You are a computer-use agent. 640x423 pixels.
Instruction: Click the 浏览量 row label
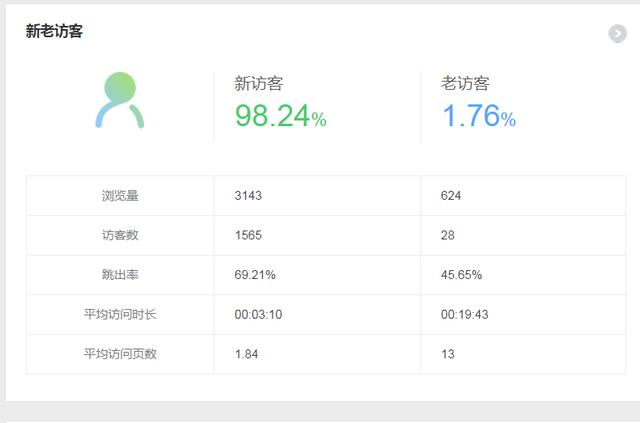[x=120, y=196]
